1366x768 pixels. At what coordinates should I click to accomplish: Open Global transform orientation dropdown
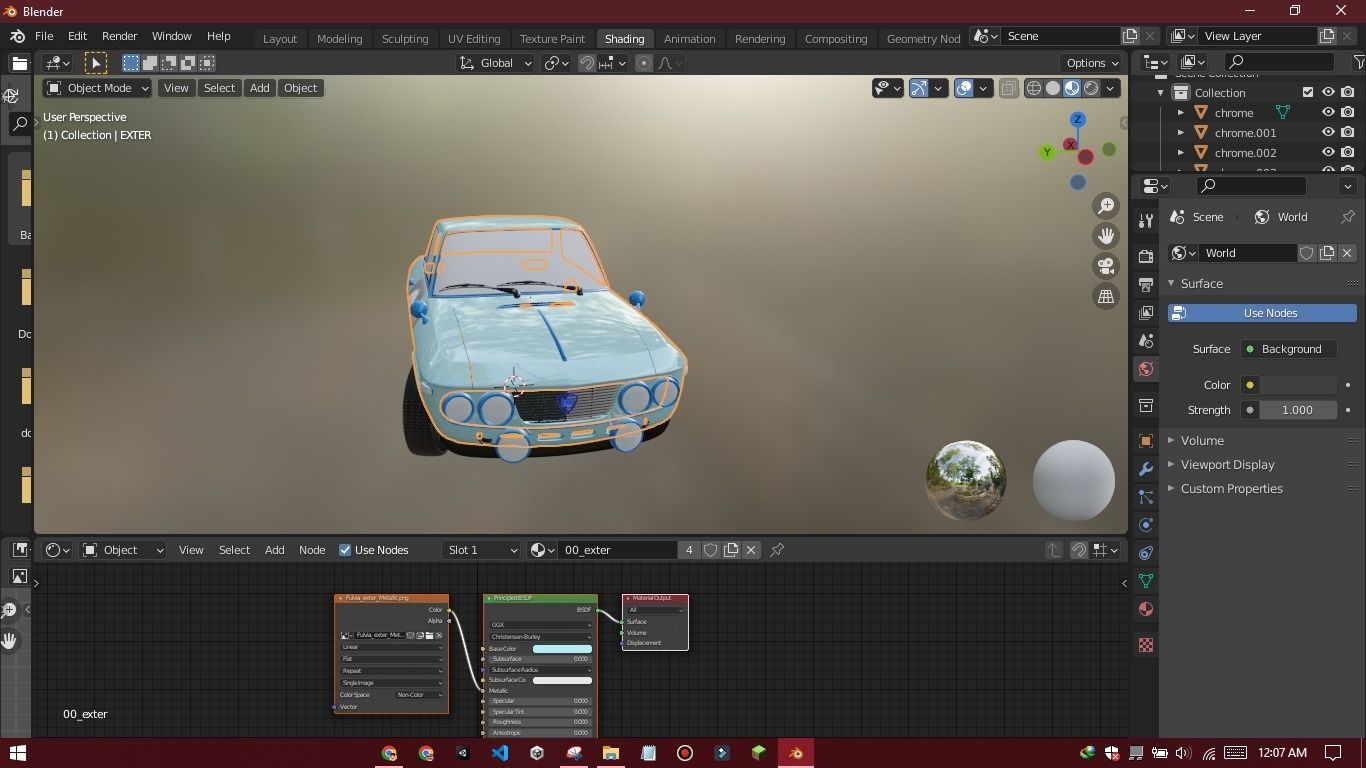click(x=496, y=63)
